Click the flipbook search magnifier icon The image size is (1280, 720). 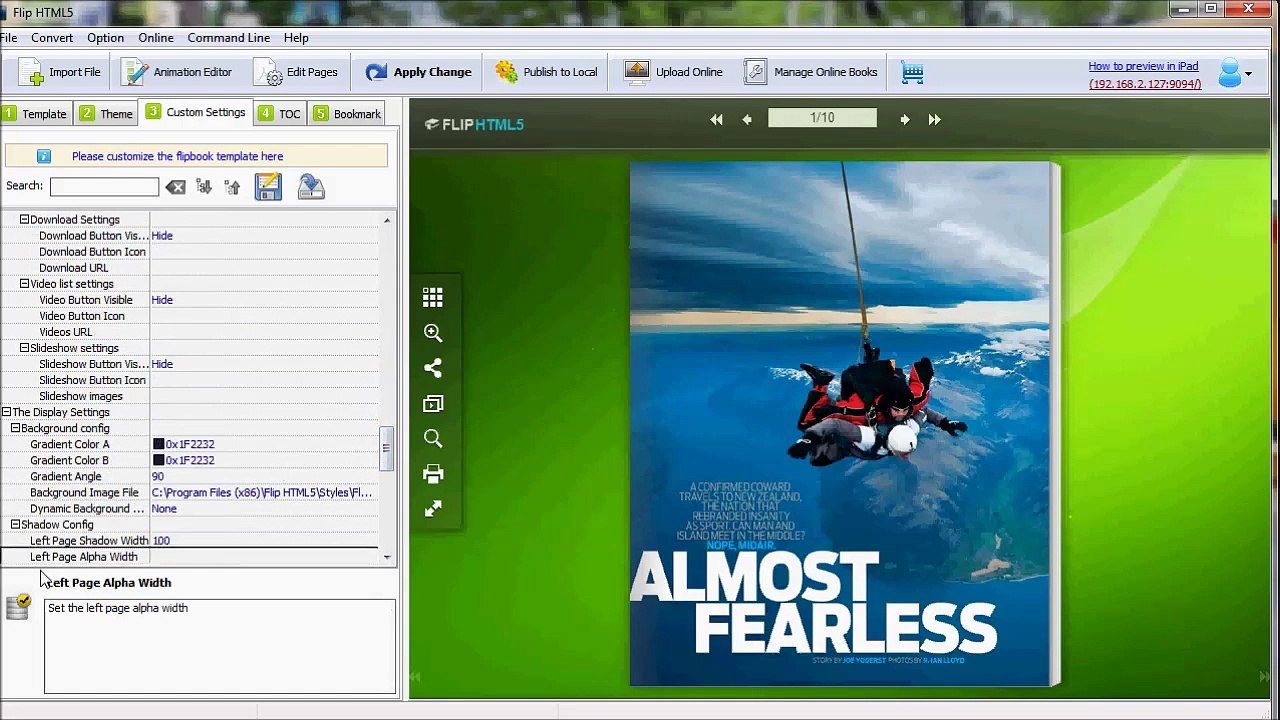coord(433,438)
